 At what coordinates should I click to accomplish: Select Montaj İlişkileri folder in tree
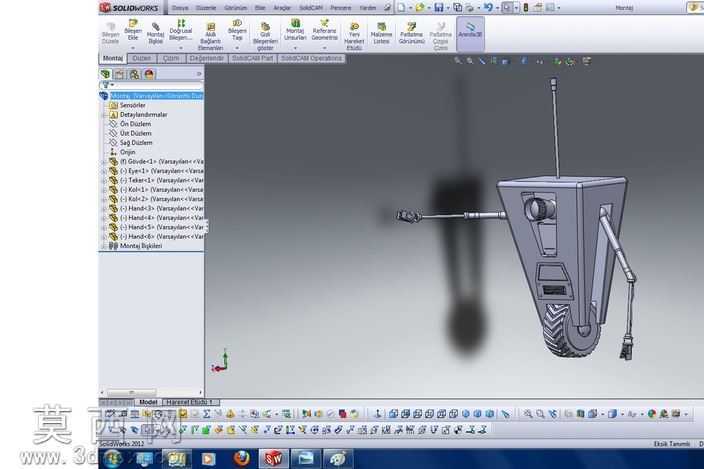coord(135,246)
